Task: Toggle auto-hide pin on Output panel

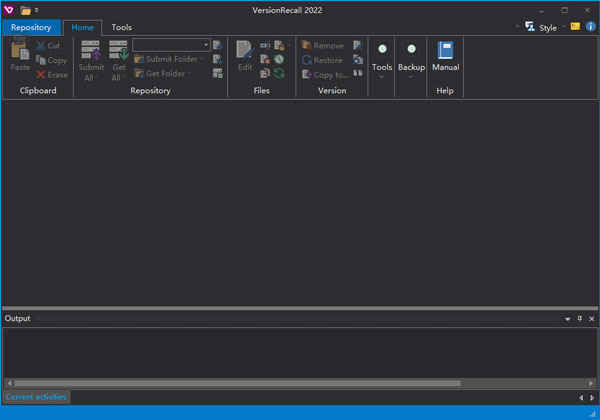Action: 580,318
